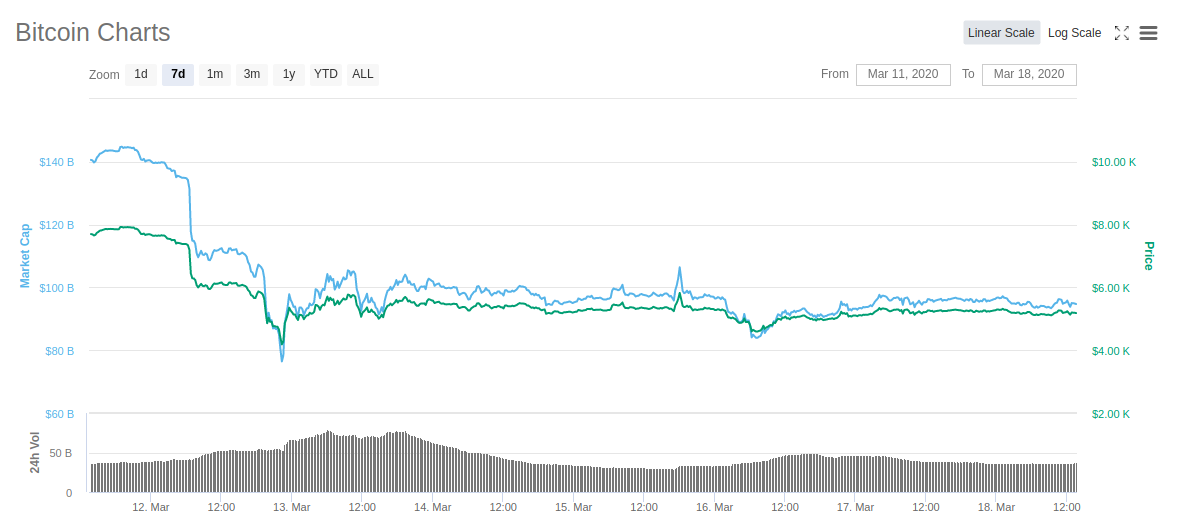Screen dimensions: 1180x516
Task: Set zoom range to 1y
Action: pyautogui.click(x=289, y=74)
